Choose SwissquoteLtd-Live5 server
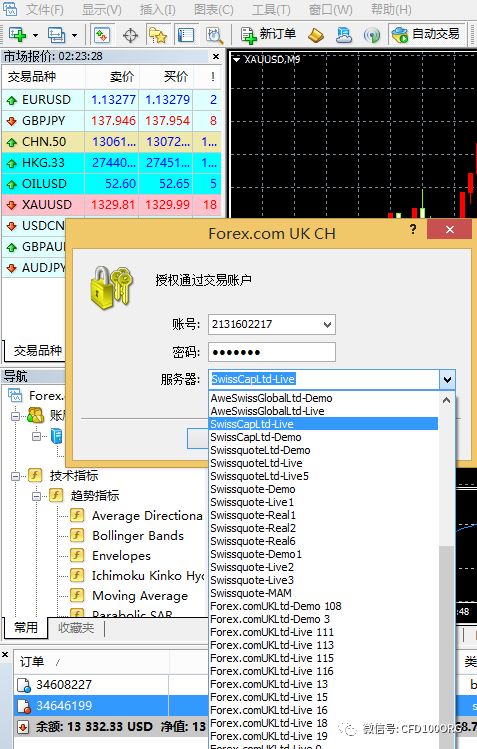477x749 pixels. (x=324, y=476)
